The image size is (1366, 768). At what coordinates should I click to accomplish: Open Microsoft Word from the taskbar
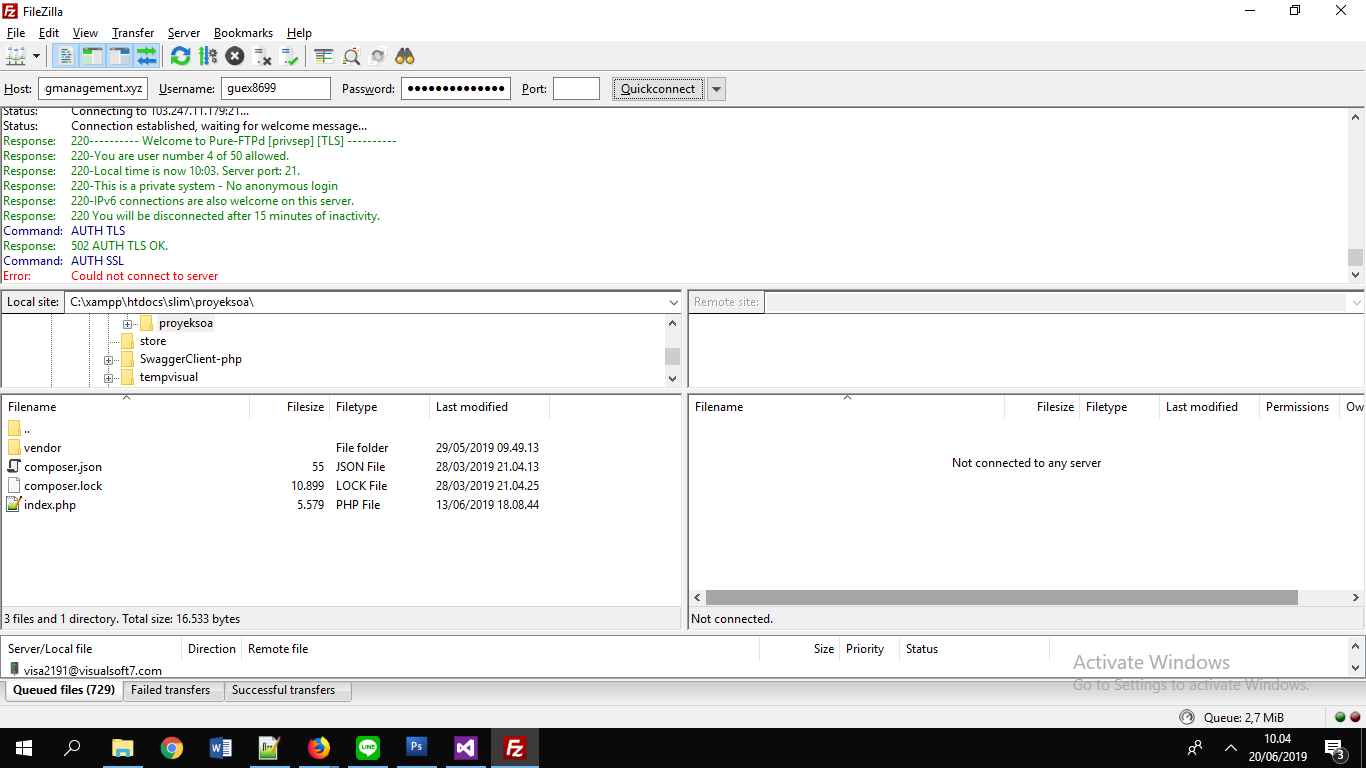221,748
